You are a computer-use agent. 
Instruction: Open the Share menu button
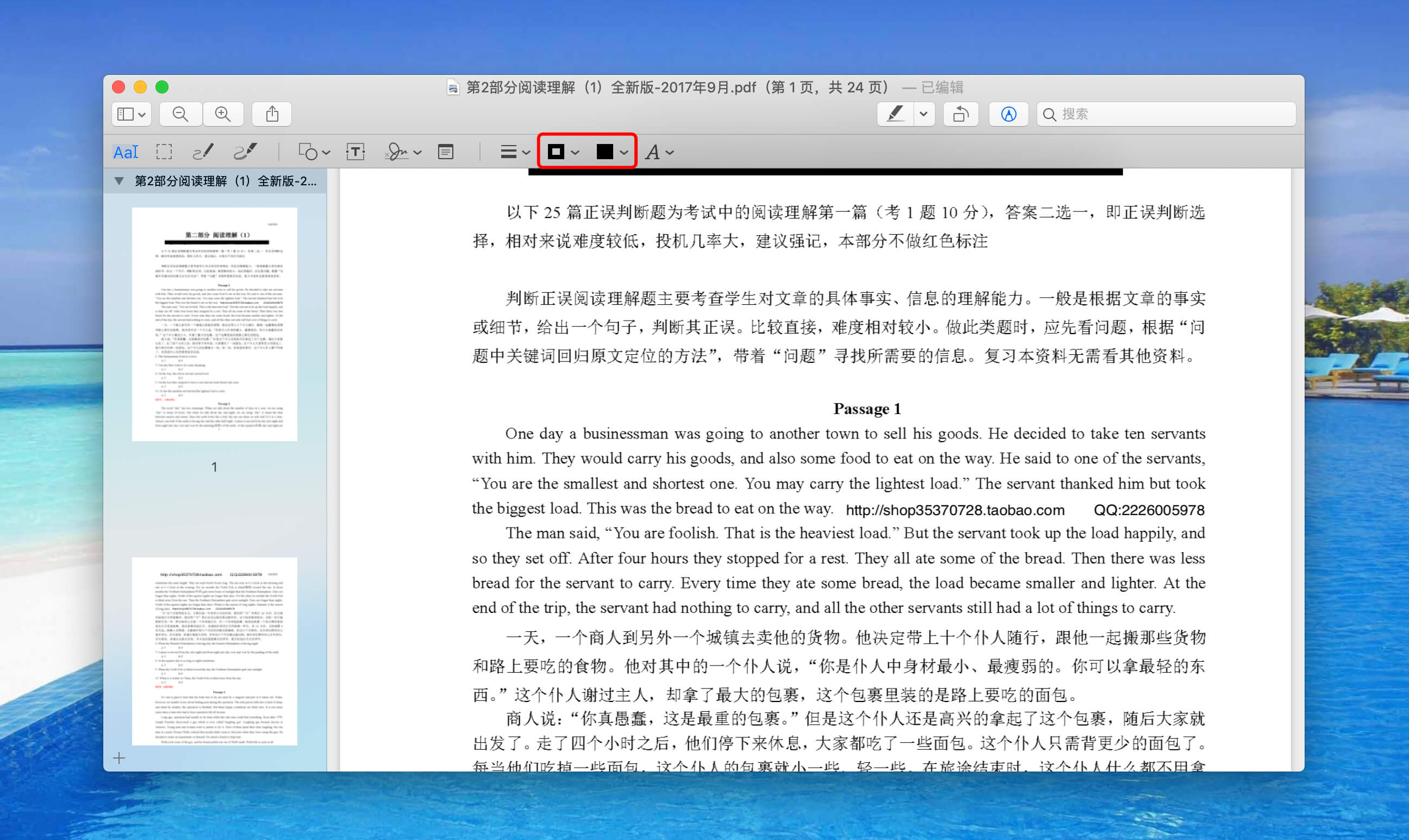coord(272,114)
